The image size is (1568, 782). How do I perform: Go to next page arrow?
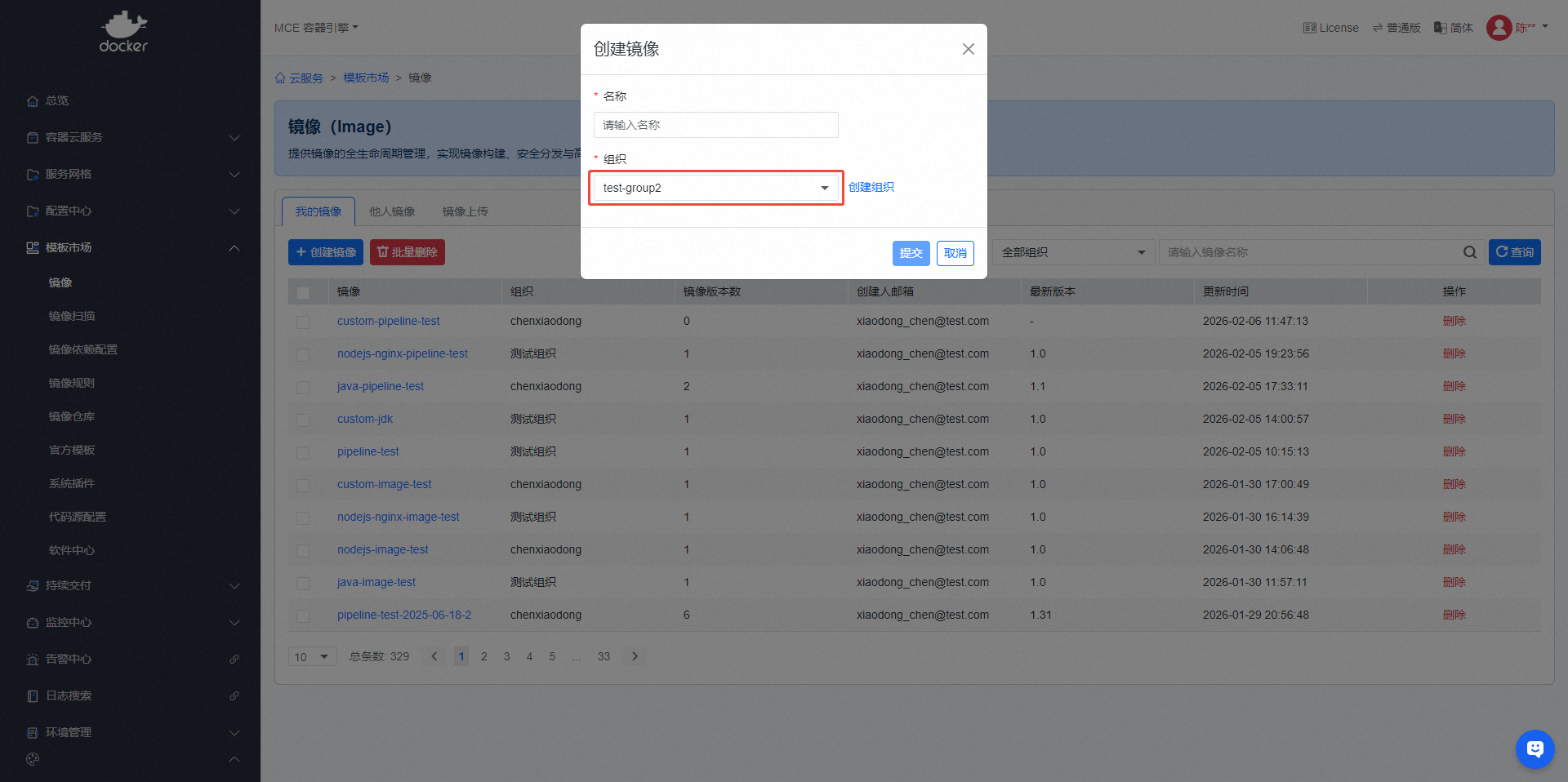(635, 656)
